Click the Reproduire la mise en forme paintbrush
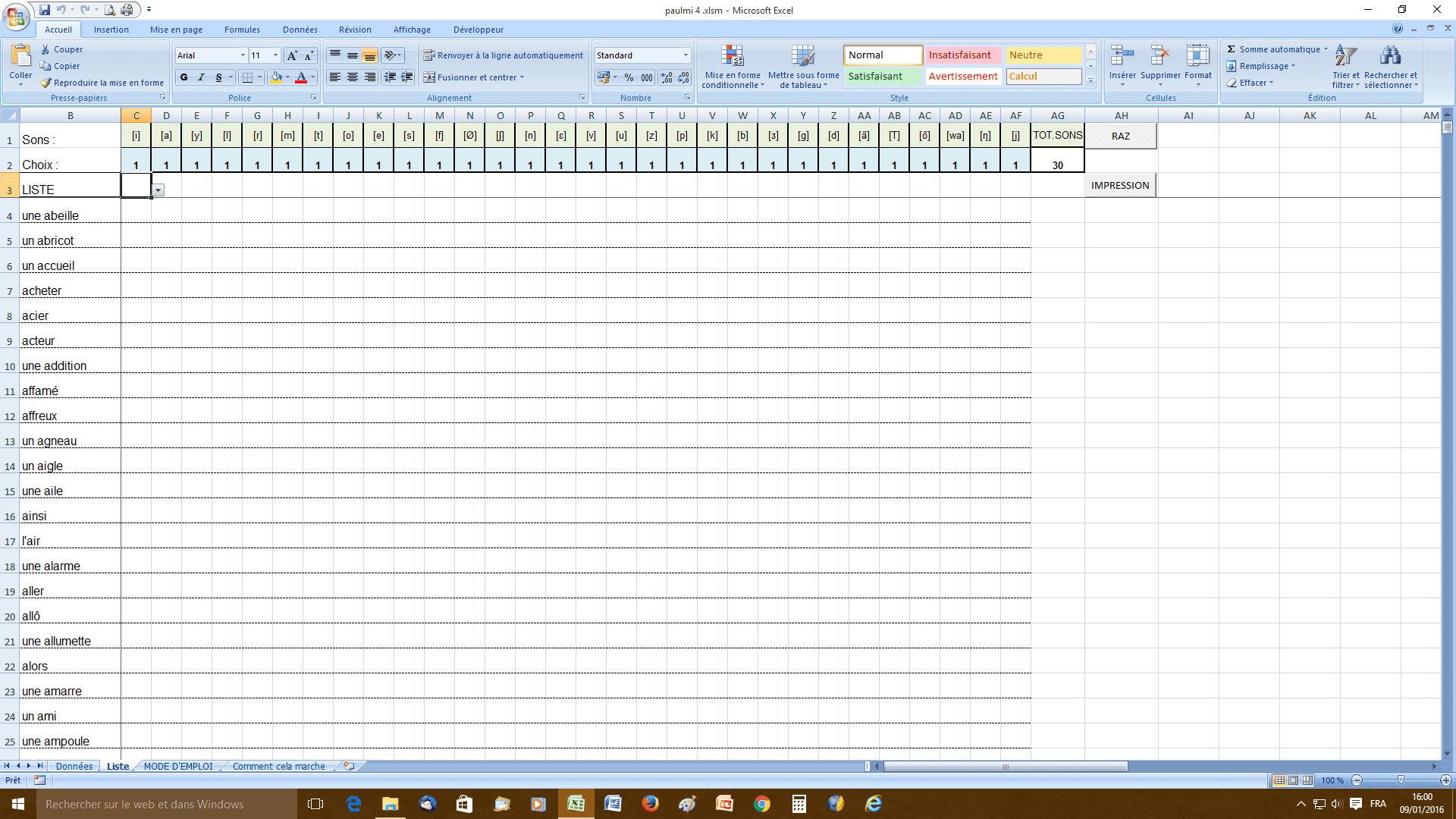 [45, 83]
